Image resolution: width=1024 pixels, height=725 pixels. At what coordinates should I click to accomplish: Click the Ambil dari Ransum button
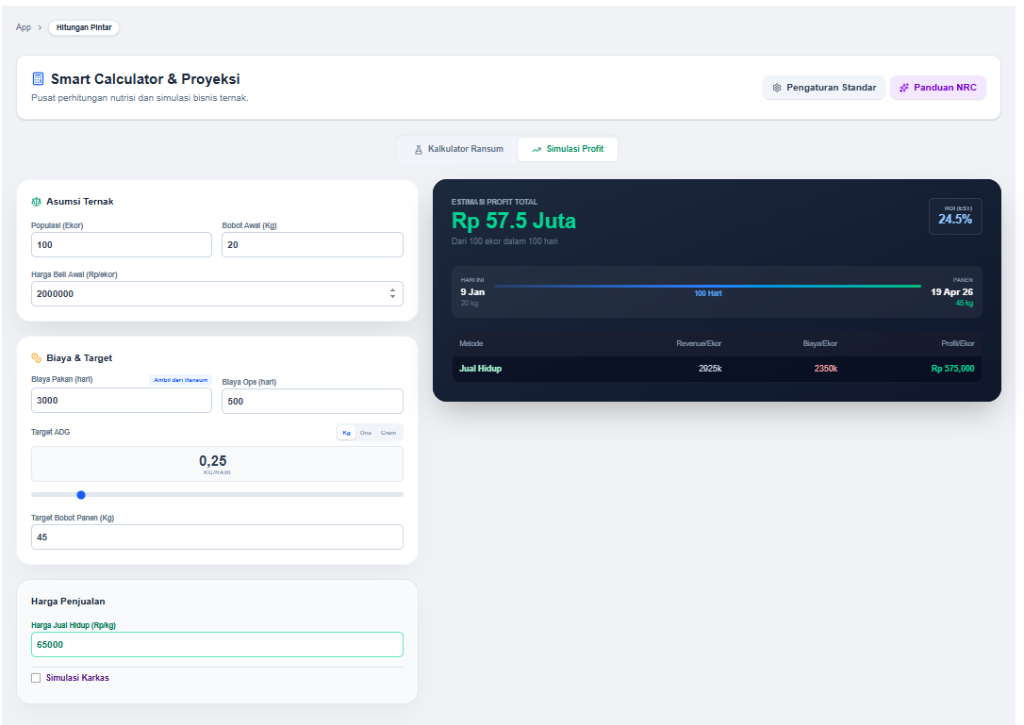(x=180, y=380)
